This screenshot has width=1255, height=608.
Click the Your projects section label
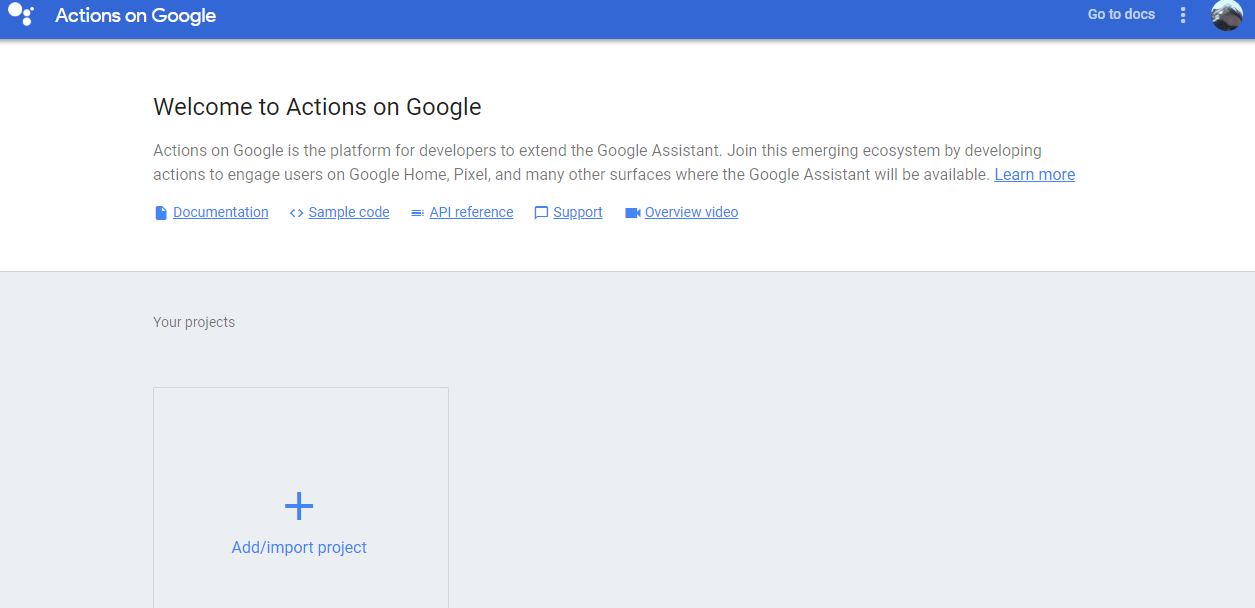194,322
